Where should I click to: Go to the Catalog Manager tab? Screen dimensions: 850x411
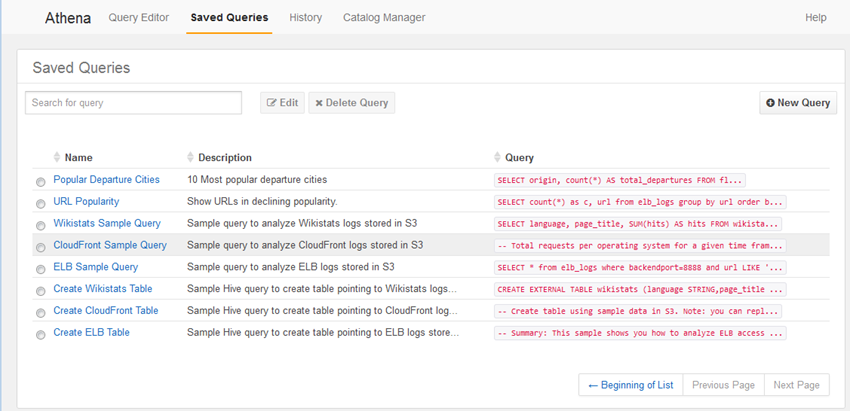(x=383, y=18)
